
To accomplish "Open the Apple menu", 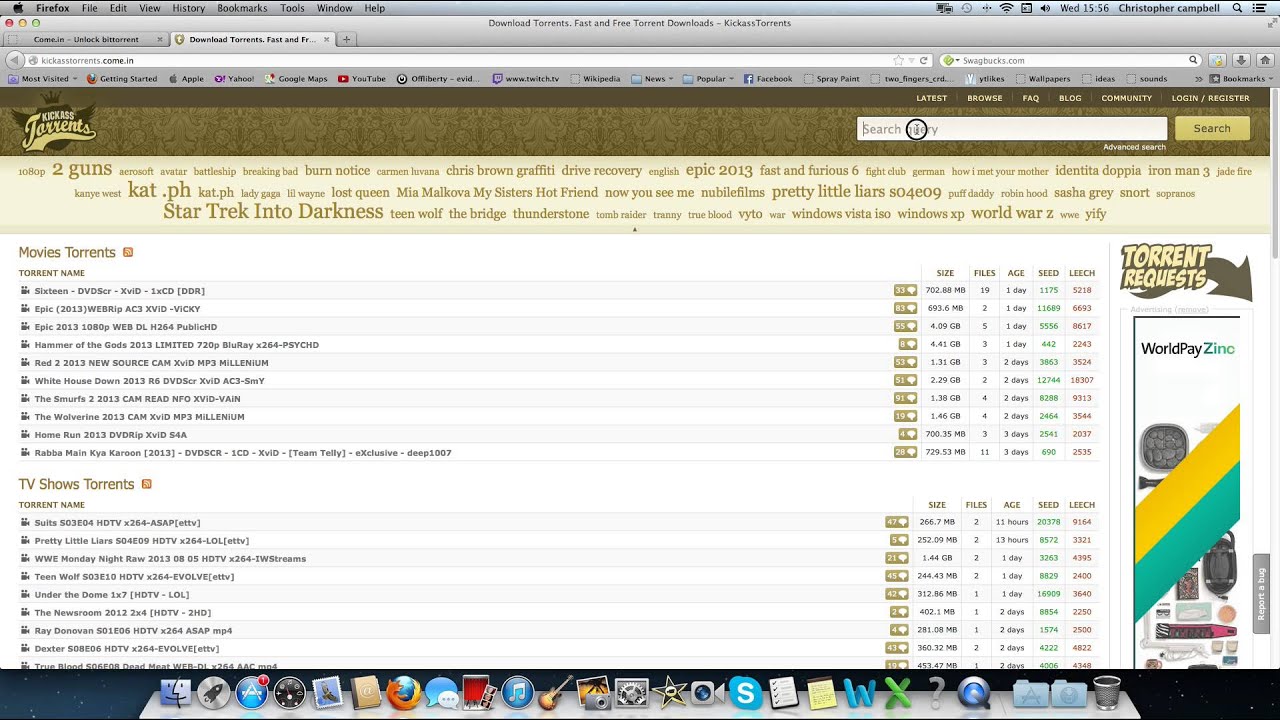I will 18,8.
